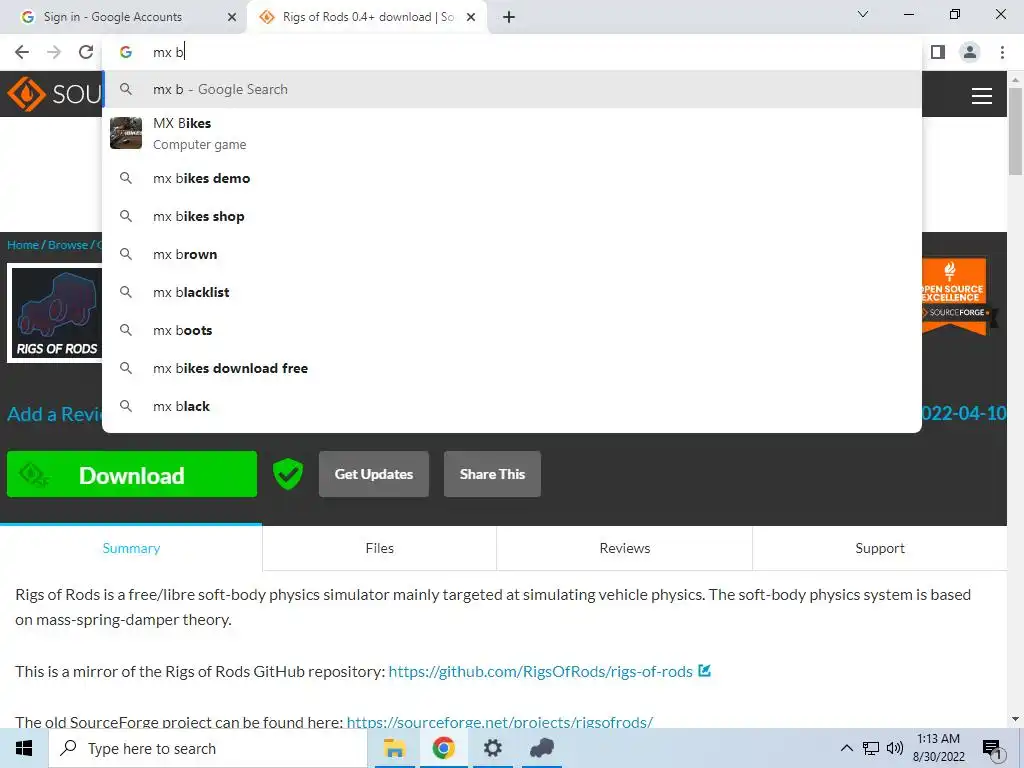Click the volume speaker tray icon
This screenshot has height=768, width=1024.
pyautogui.click(x=894, y=748)
